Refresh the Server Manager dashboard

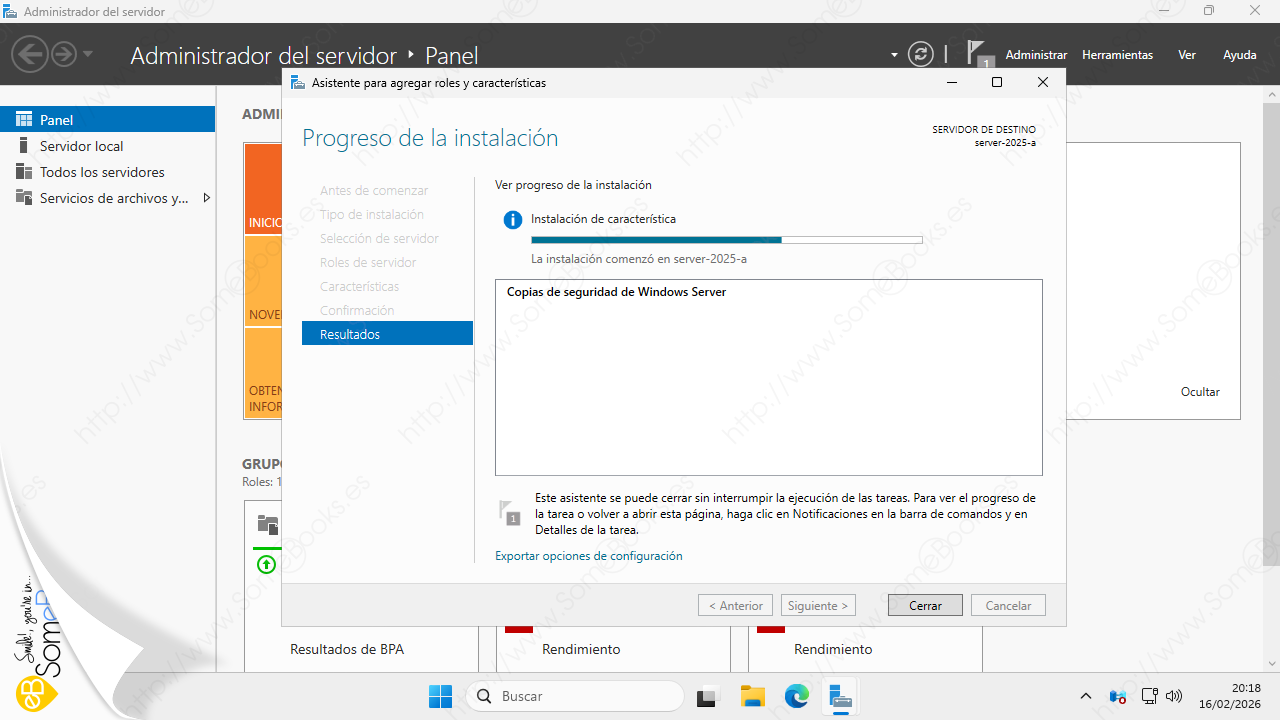(920, 54)
